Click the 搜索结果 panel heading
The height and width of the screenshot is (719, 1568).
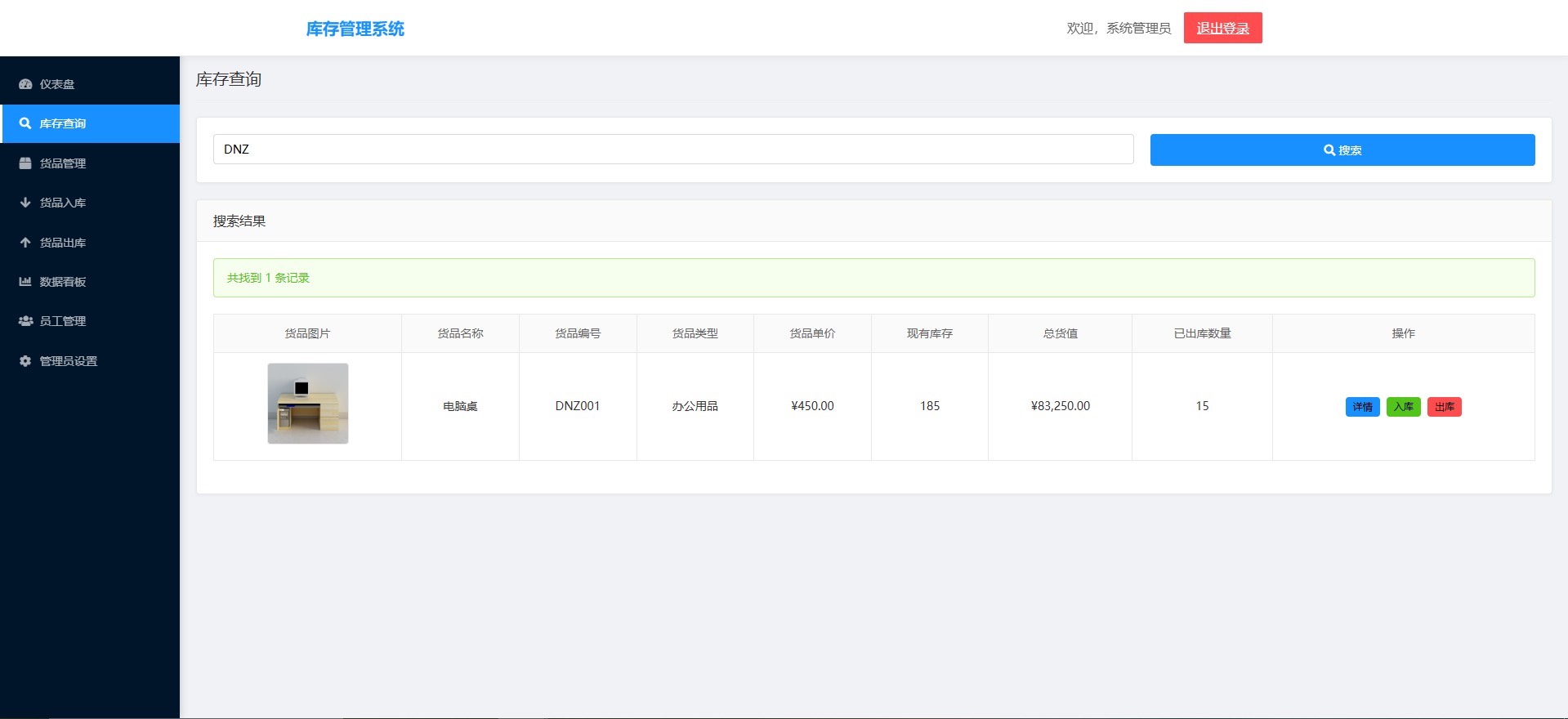(x=239, y=221)
